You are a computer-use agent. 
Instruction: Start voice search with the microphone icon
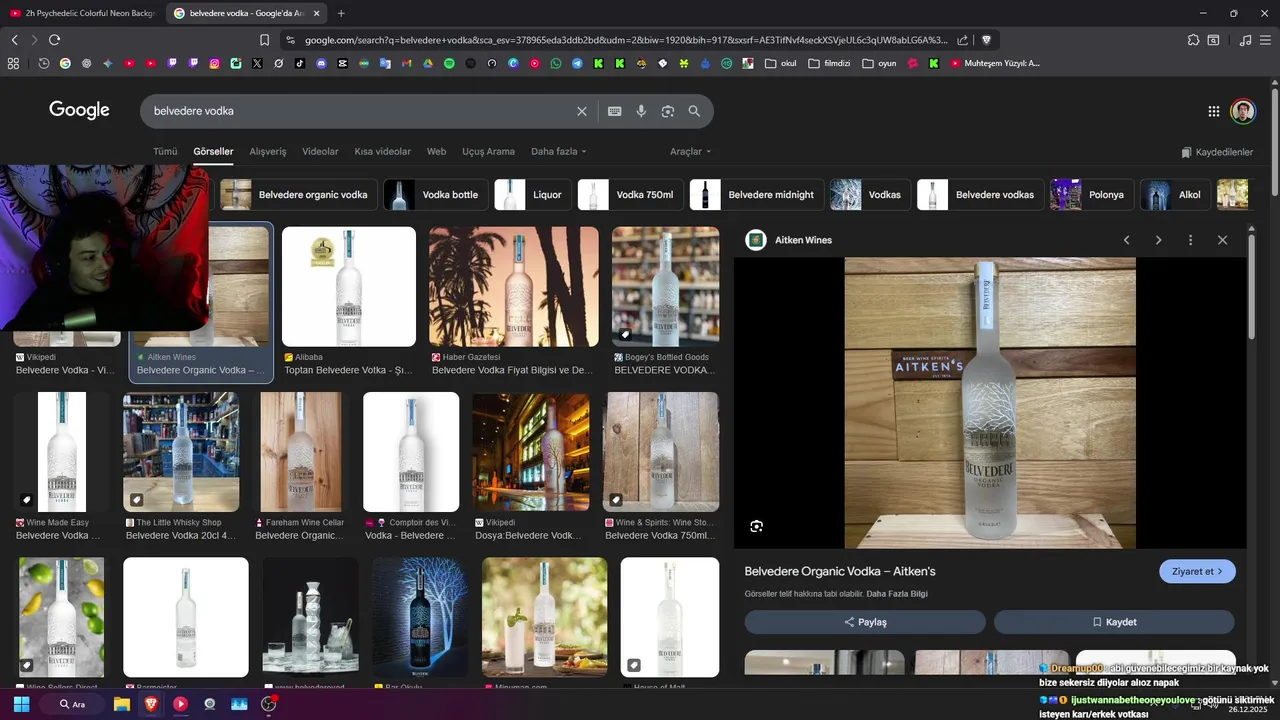(641, 111)
